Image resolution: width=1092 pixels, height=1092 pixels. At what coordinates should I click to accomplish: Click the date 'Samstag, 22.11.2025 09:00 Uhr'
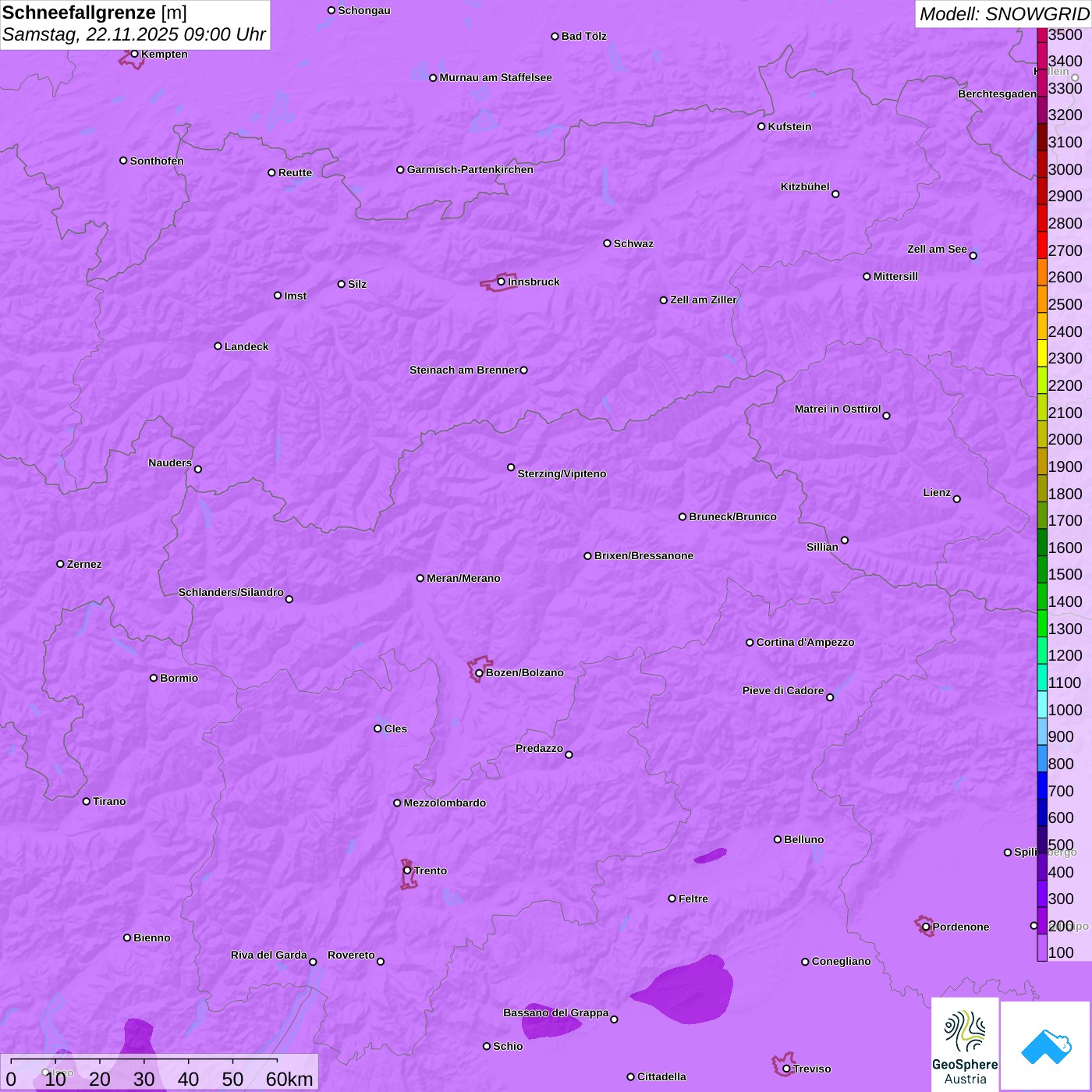pyautogui.click(x=134, y=35)
